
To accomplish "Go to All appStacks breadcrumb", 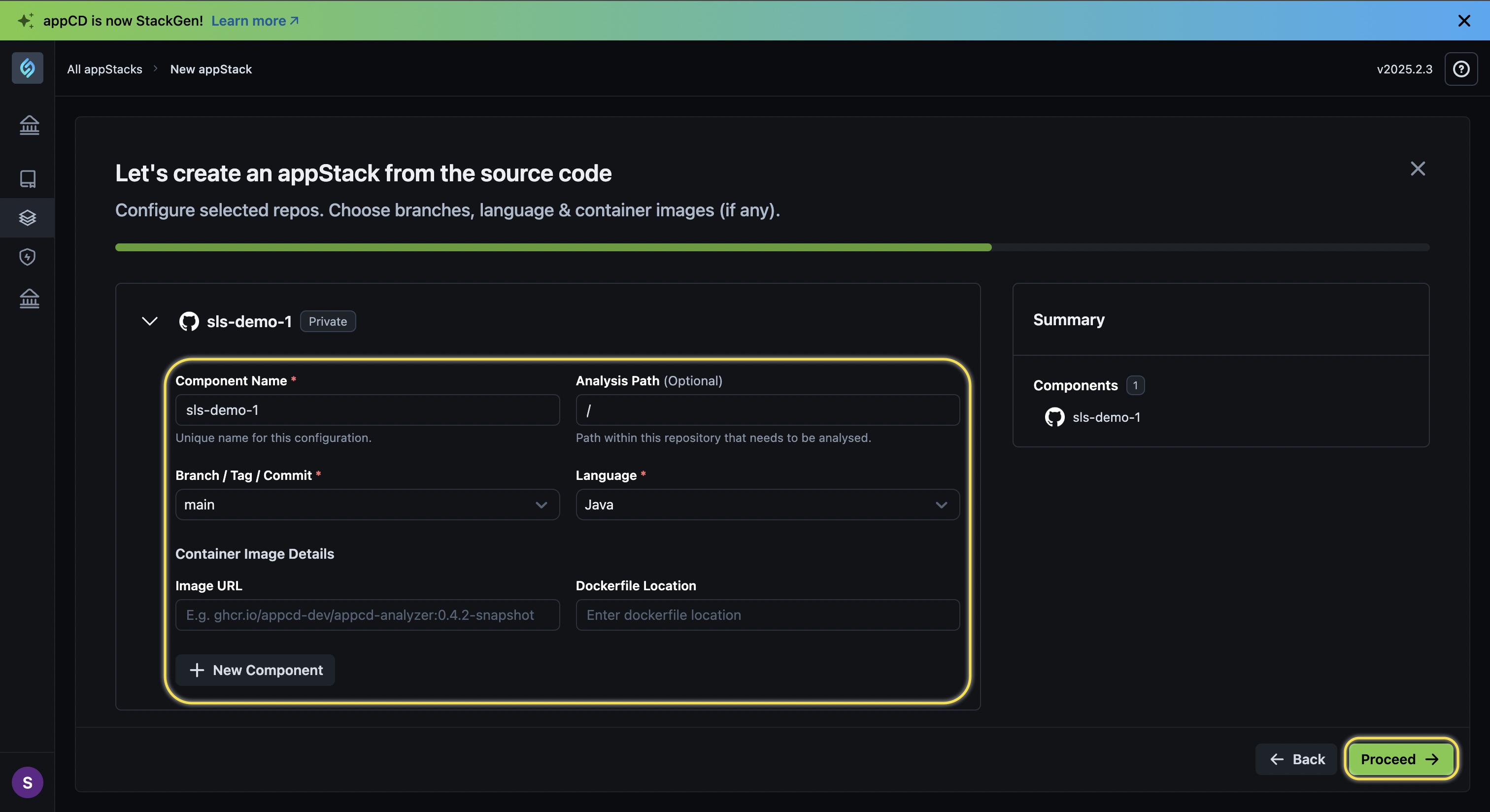I will 104,69.
